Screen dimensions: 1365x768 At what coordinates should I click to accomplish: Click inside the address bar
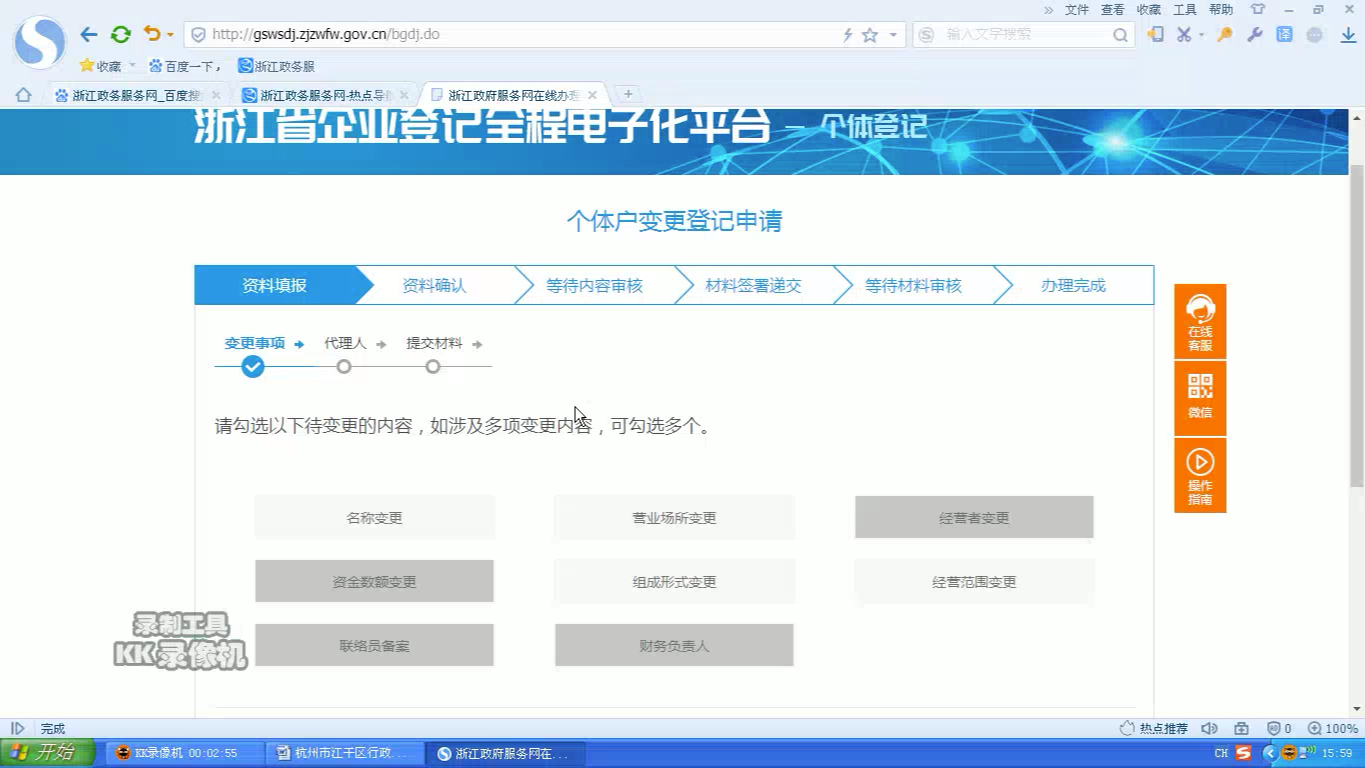500,33
